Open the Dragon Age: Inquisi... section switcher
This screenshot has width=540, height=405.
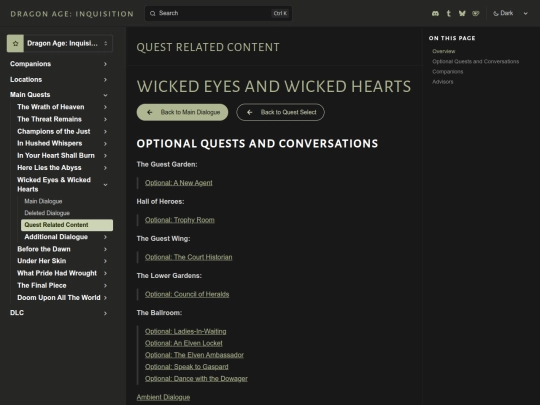[60, 43]
